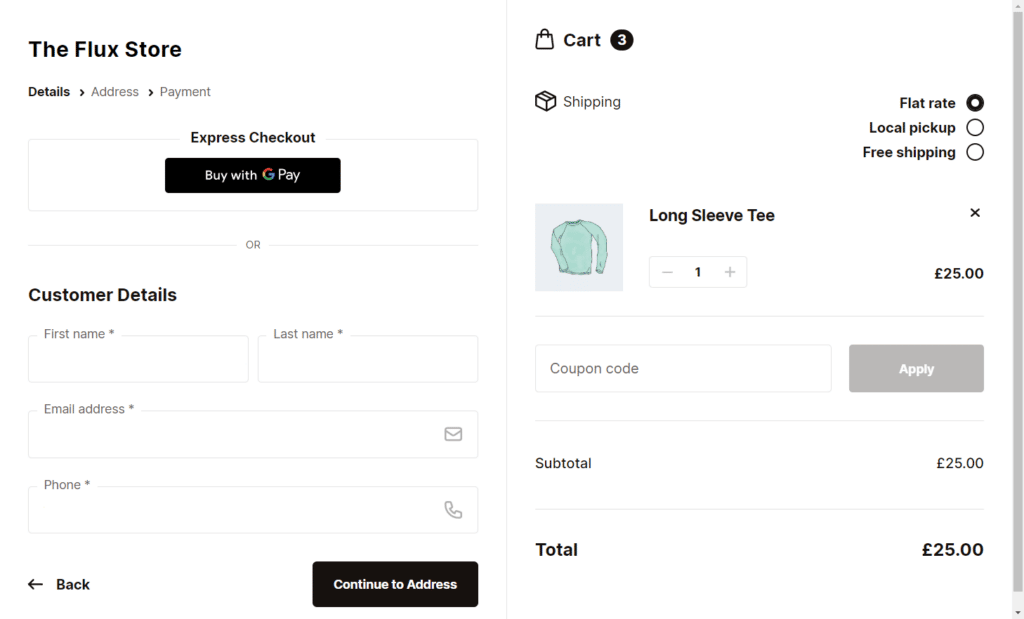This screenshot has height=619, width=1024.
Task: Enable Free shipping option
Action: (x=975, y=152)
